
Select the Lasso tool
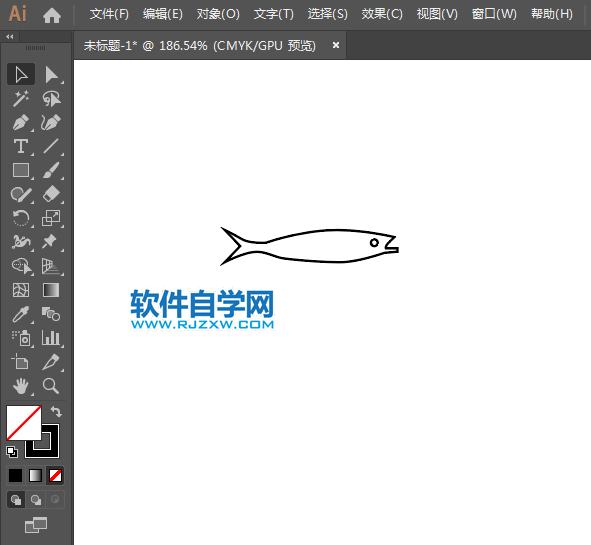click(51, 98)
